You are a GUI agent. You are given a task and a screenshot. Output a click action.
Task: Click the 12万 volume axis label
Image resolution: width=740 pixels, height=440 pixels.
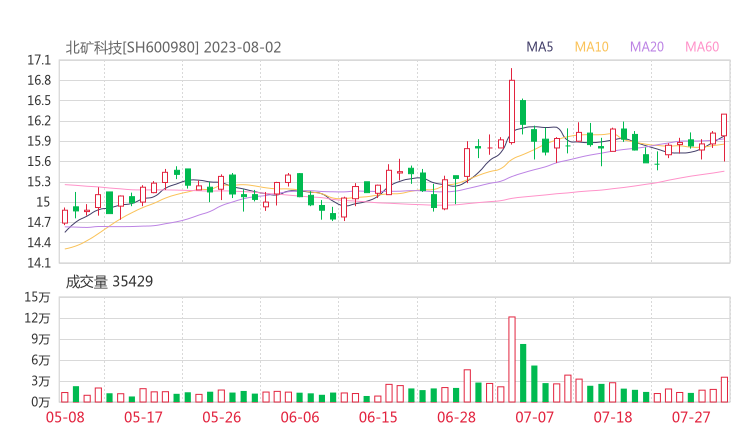click(x=37, y=319)
